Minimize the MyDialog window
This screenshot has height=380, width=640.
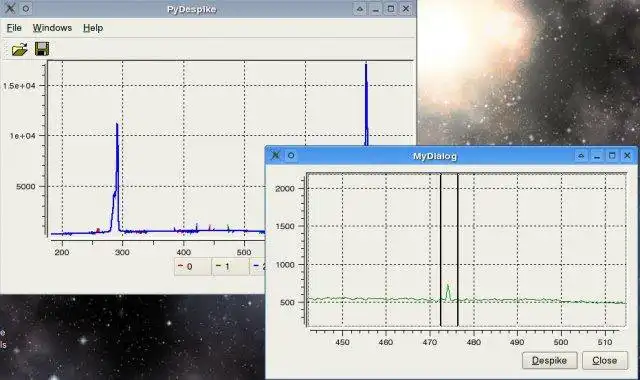[596, 156]
